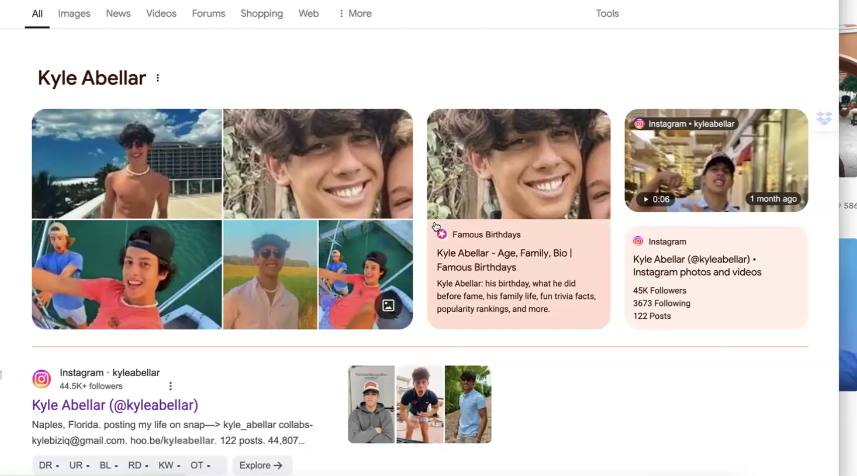Click the DR metric in SEO toolbar
The image size is (857, 476).
[x=49, y=466]
